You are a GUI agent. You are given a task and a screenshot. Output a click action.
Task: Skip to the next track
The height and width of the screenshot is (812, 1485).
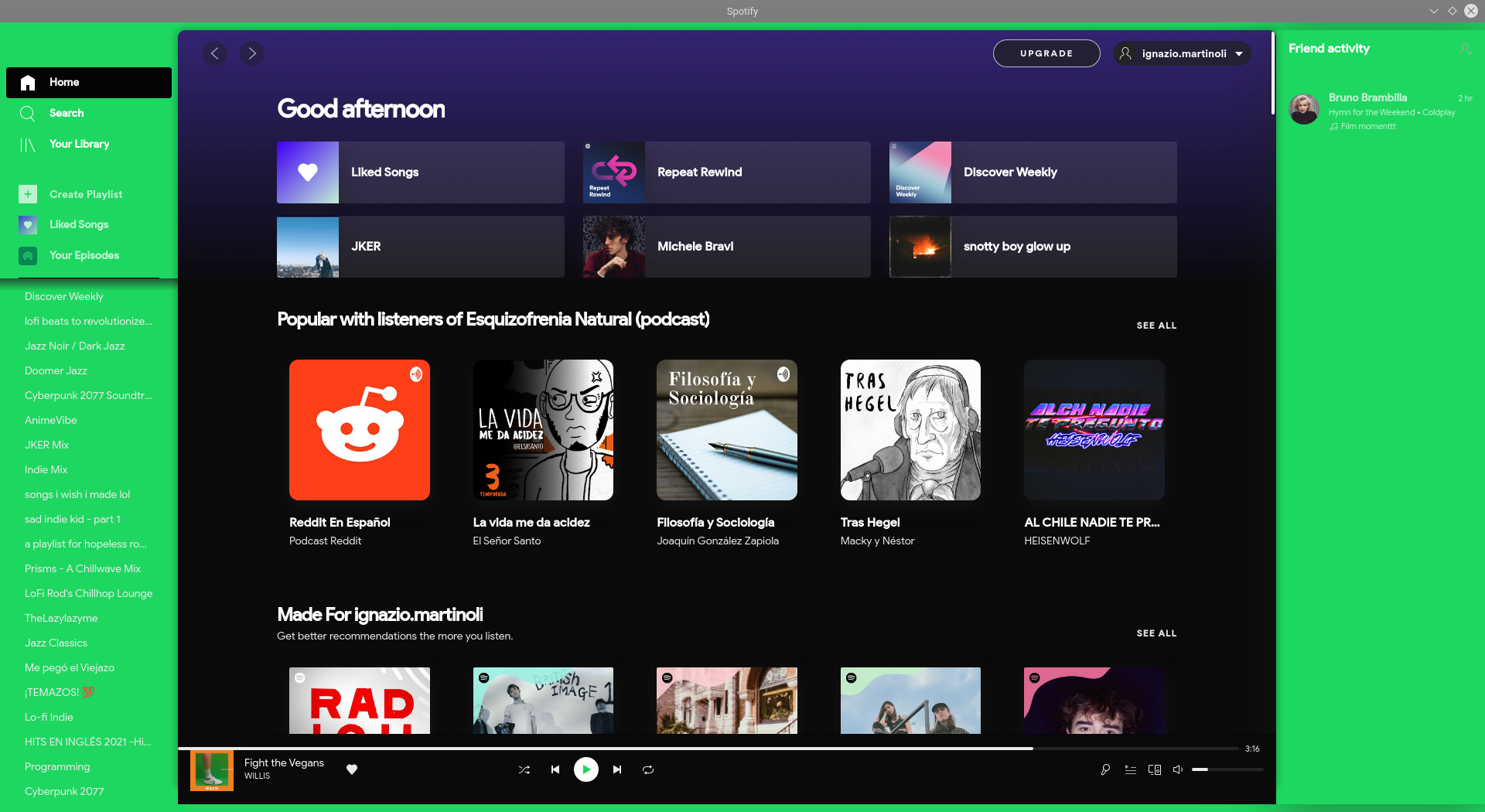[617, 769]
